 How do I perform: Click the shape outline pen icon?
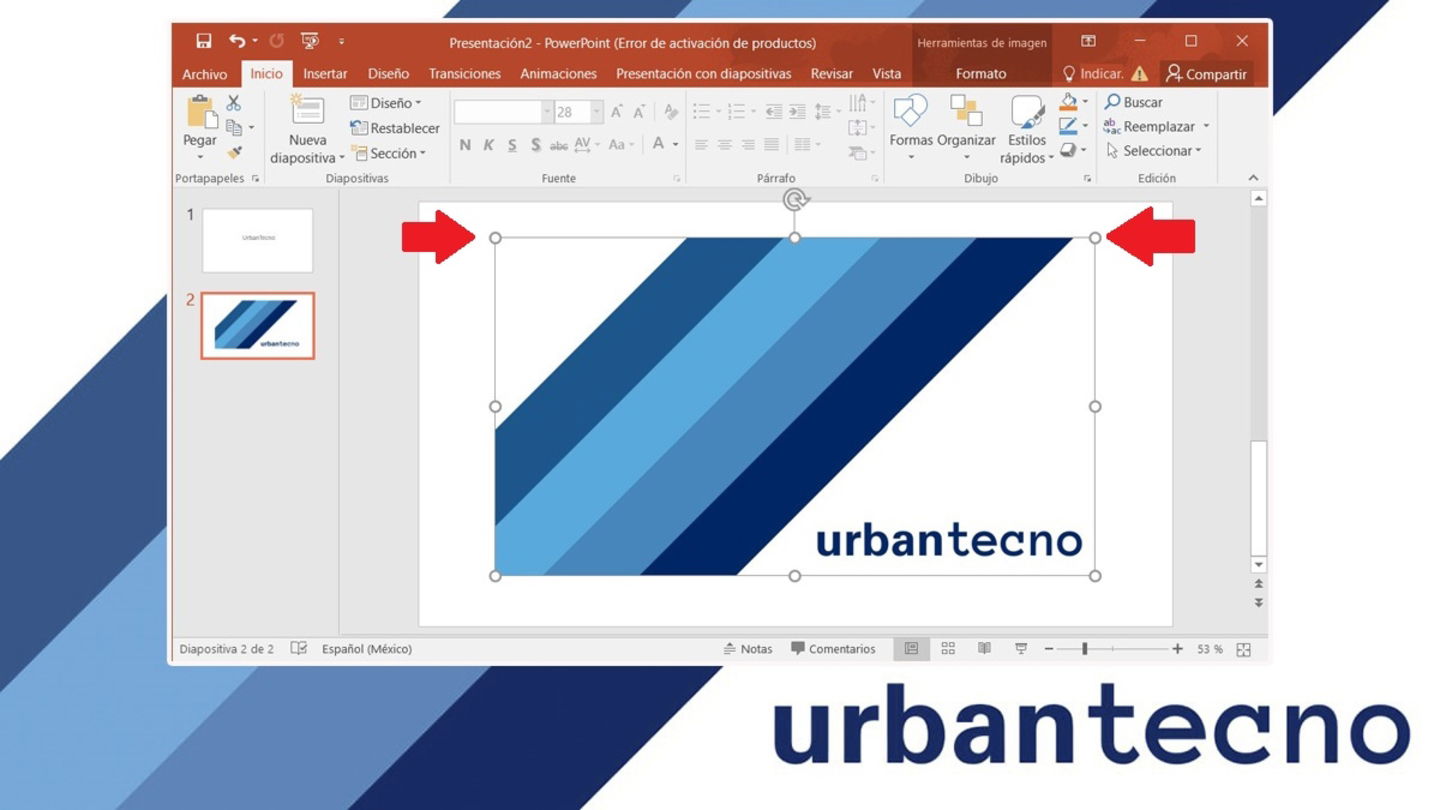[1068, 126]
